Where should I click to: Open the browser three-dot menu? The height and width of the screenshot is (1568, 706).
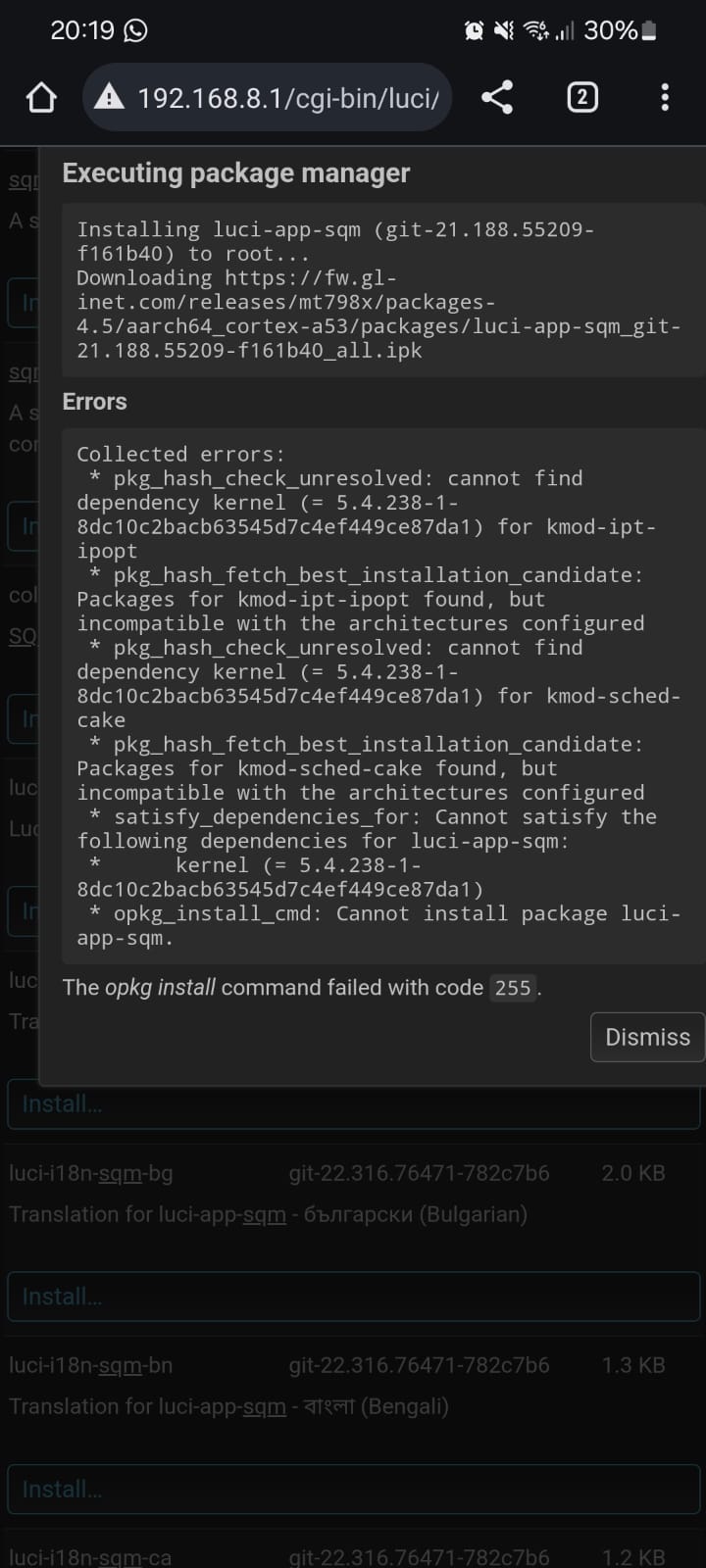pyautogui.click(x=665, y=97)
